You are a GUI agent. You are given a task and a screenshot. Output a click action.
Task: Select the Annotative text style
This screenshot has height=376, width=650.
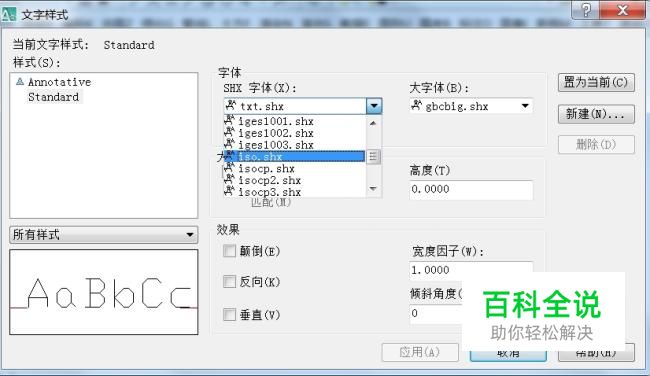(x=59, y=82)
